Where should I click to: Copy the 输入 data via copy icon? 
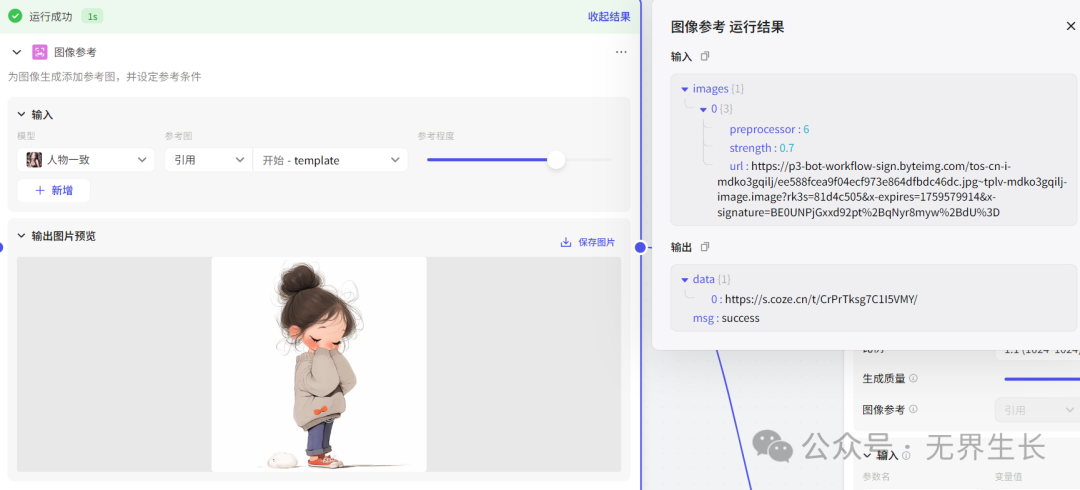point(705,57)
